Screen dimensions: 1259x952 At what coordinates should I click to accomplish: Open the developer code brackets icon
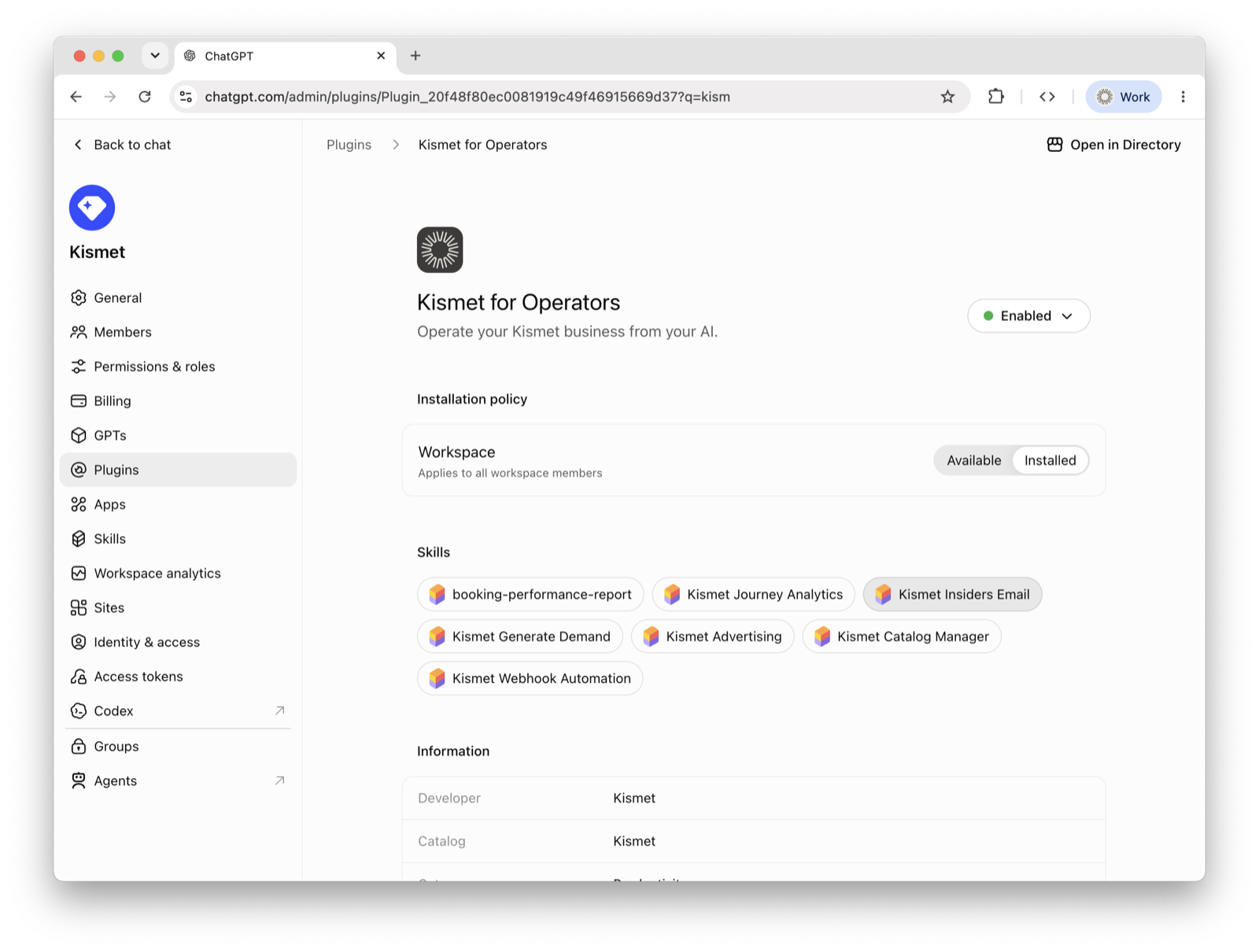[1047, 97]
